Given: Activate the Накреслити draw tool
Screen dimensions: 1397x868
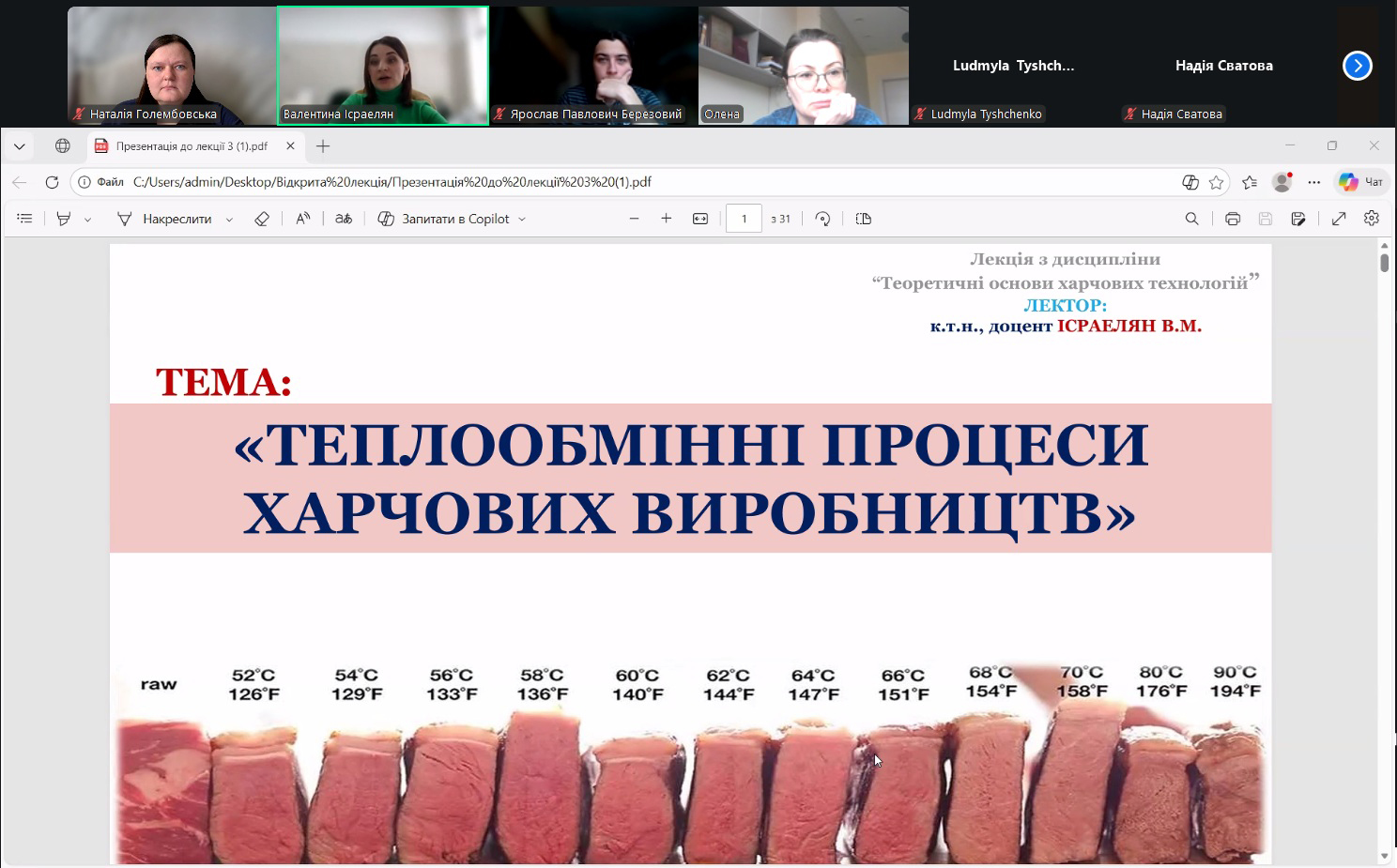Looking at the screenshot, I should coord(164,219).
